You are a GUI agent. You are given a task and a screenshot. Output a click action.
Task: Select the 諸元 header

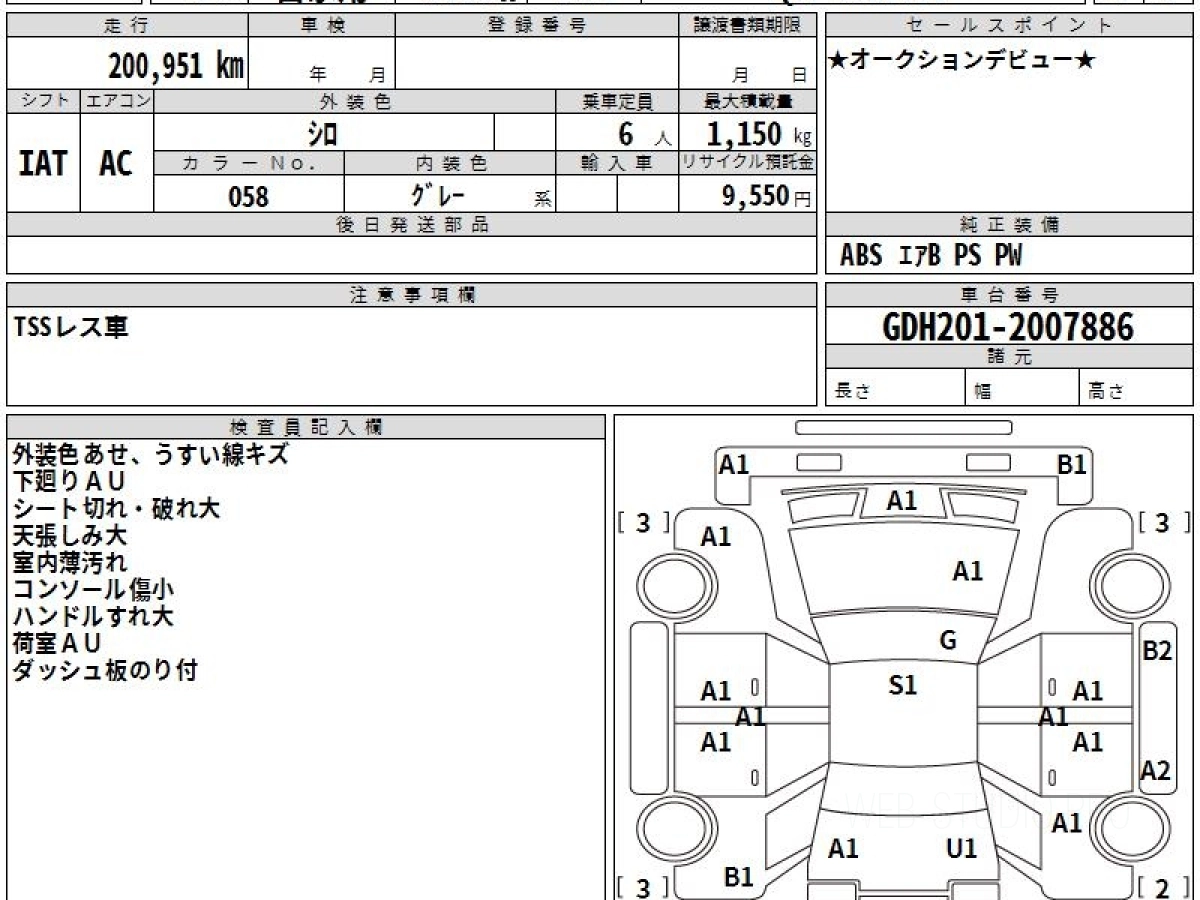pos(1010,357)
